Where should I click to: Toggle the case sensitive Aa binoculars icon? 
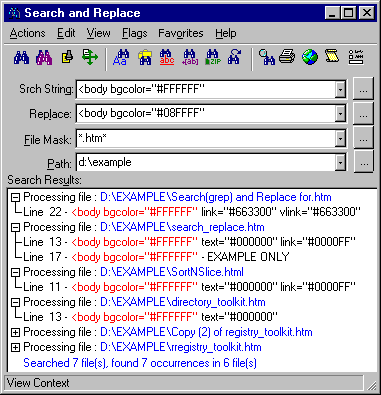click(x=121, y=57)
